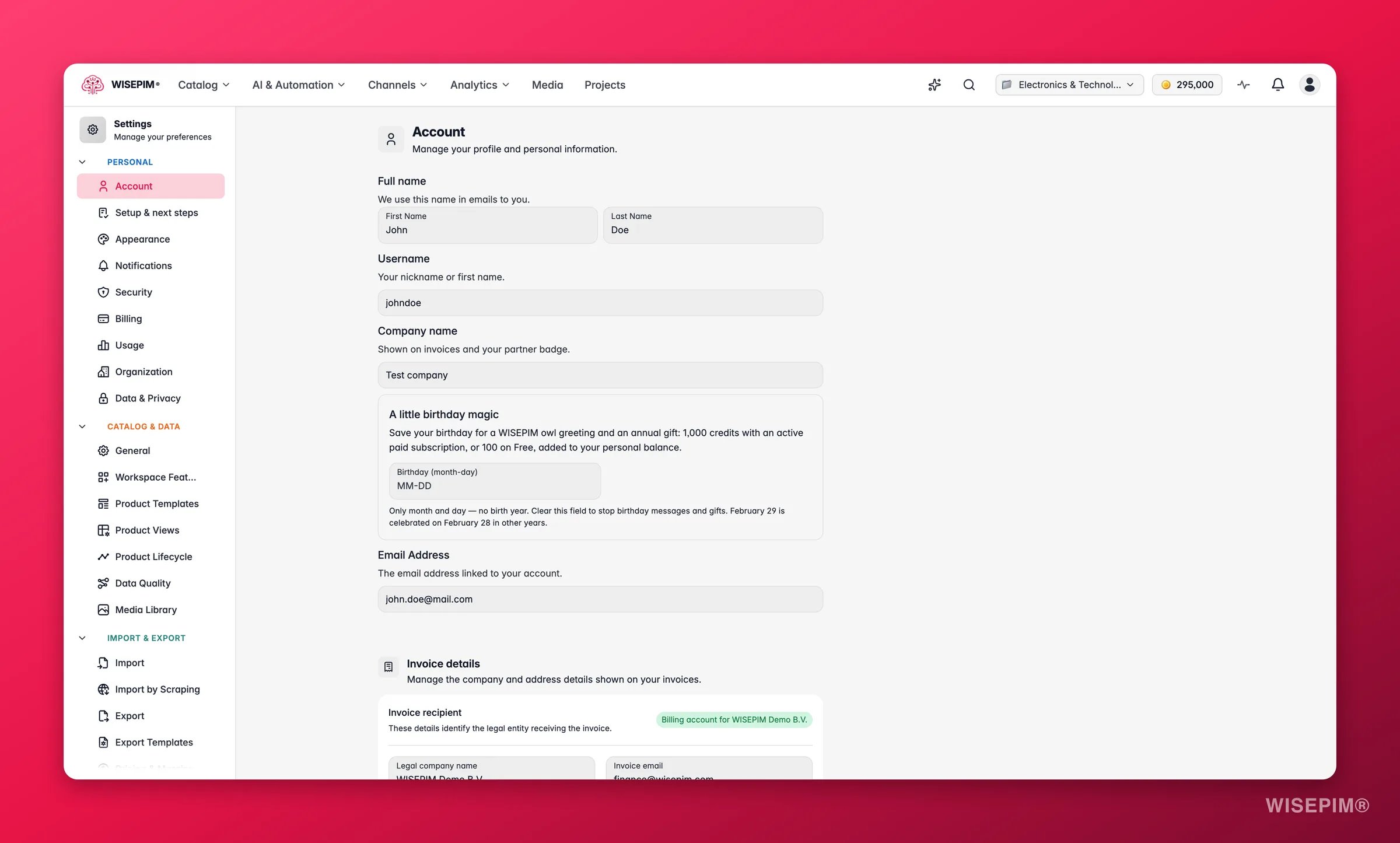
Task: Open the notifications bell in top bar
Action: pos(1277,85)
